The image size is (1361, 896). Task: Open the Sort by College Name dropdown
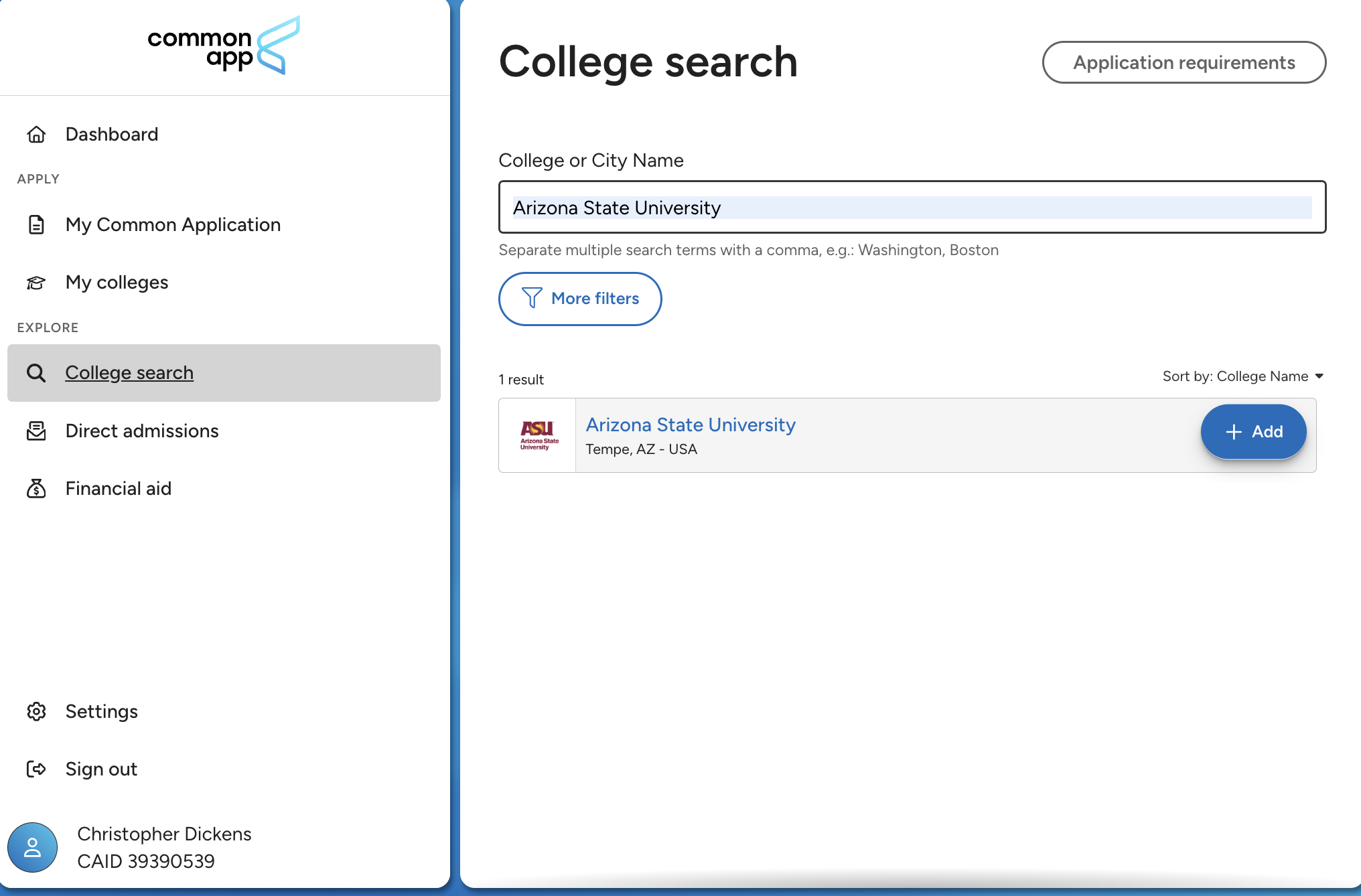[x=1242, y=376]
